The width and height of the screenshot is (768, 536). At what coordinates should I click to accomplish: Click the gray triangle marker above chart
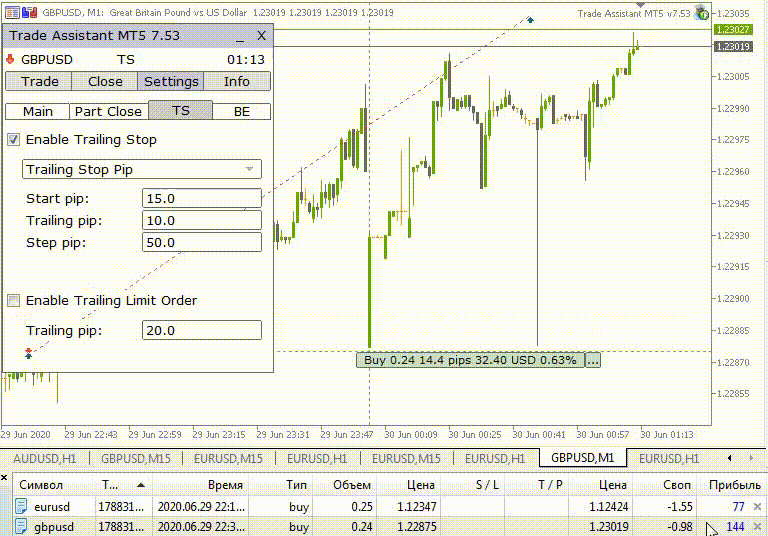click(640, 4)
